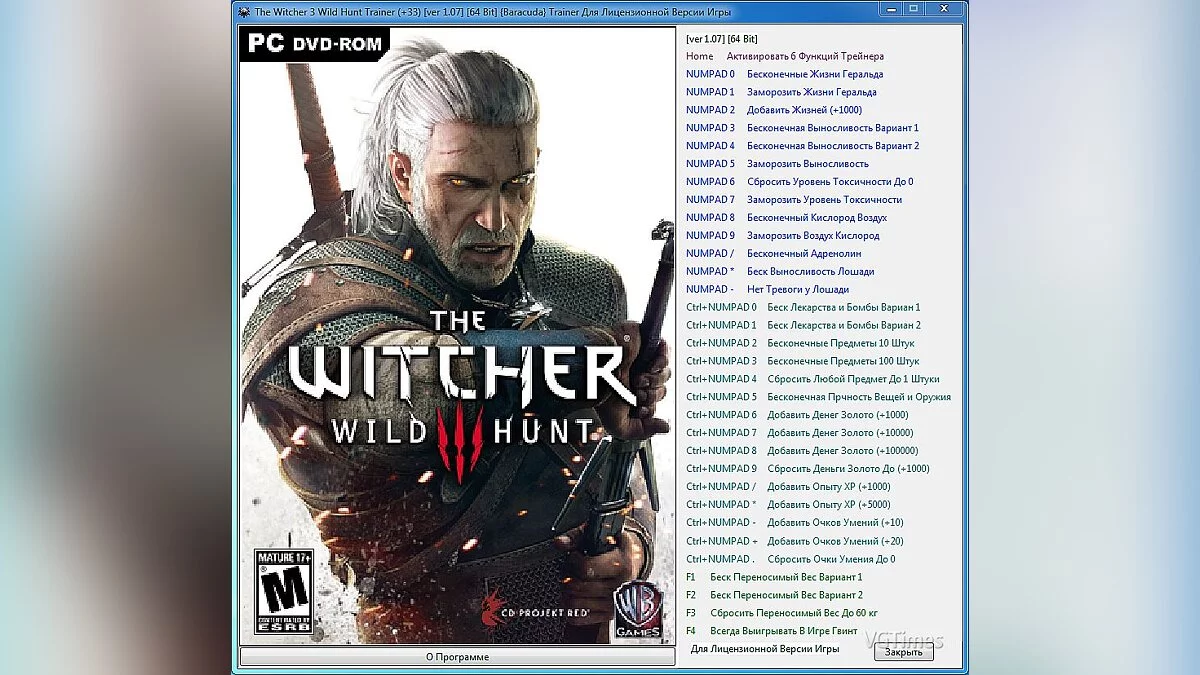This screenshot has width=1200, height=675.
Task: Click 'NUMPAD 2 Добавить Жизней (+1000)'
Action: [774, 110]
